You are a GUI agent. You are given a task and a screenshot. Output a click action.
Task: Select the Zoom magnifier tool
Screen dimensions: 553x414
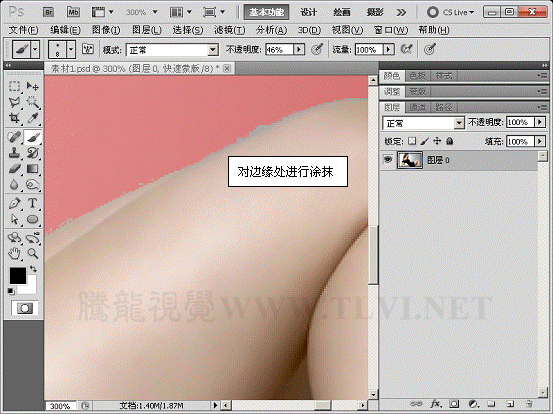pos(32,254)
